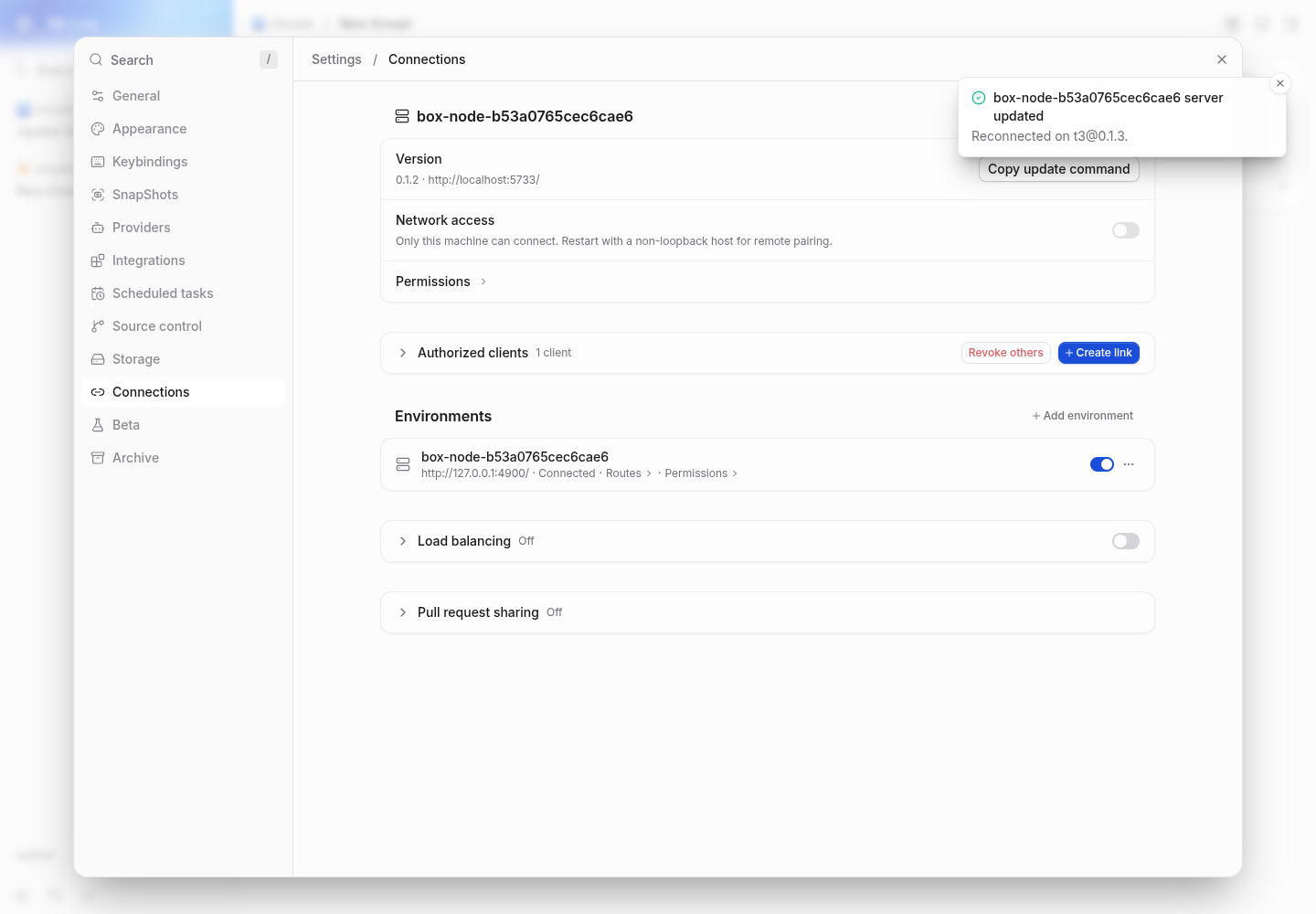Expand the Pull request sharing section
This screenshot has width=1316, height=914.
coord(403,612)
